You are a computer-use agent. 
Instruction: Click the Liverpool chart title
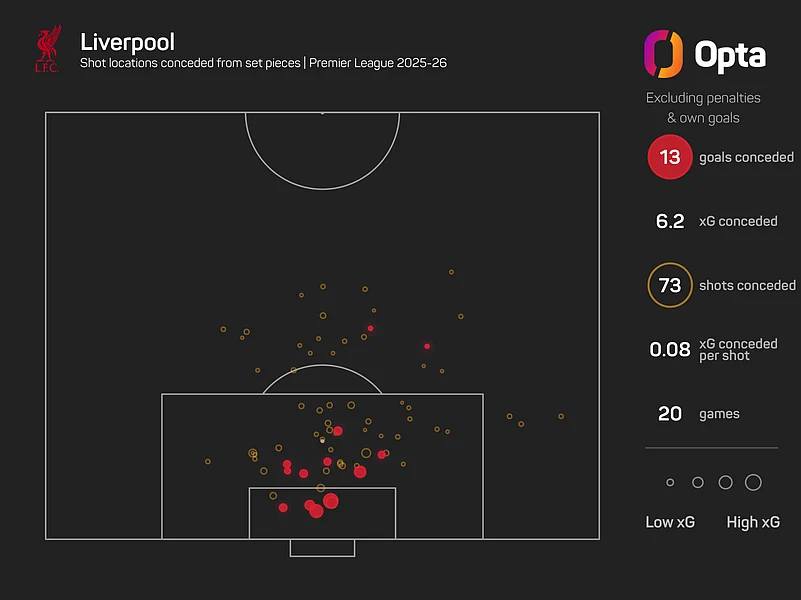pos(127,42)
